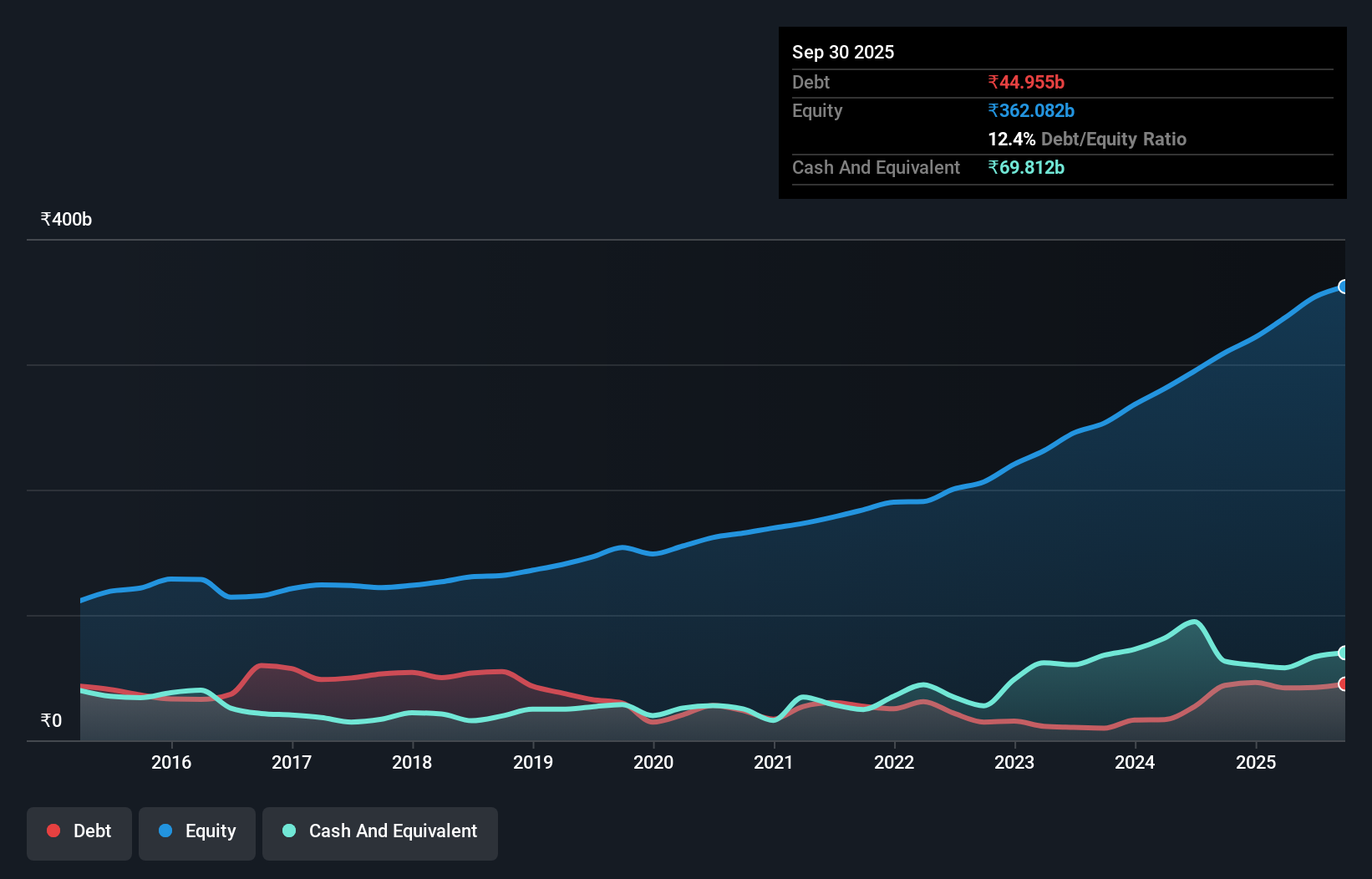Click the Debt row label in tooltip
The image size is (1372, 879).
810,82
